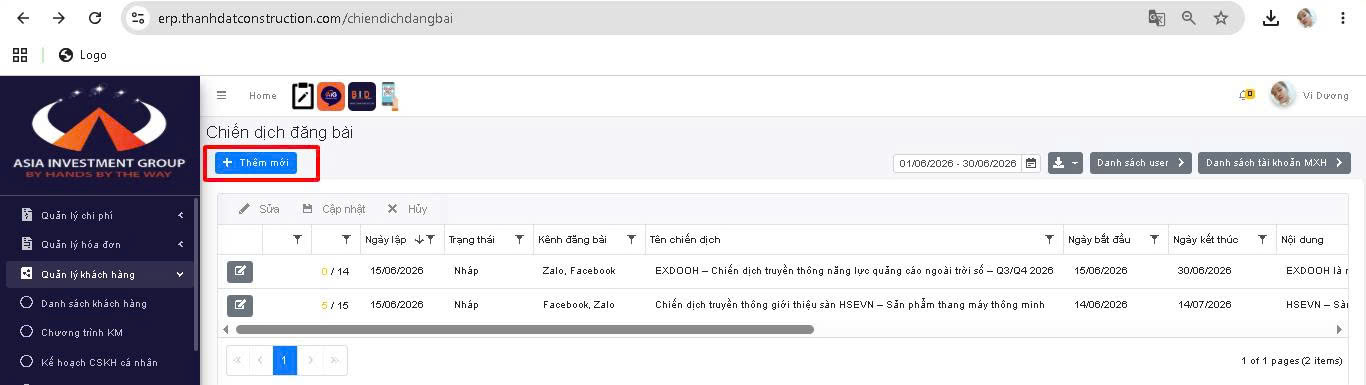The height and width of the screenshot is (385, 1366).
Task: Click edit icon for EXDOOH campaign row
Action: [x=240, y=271]
